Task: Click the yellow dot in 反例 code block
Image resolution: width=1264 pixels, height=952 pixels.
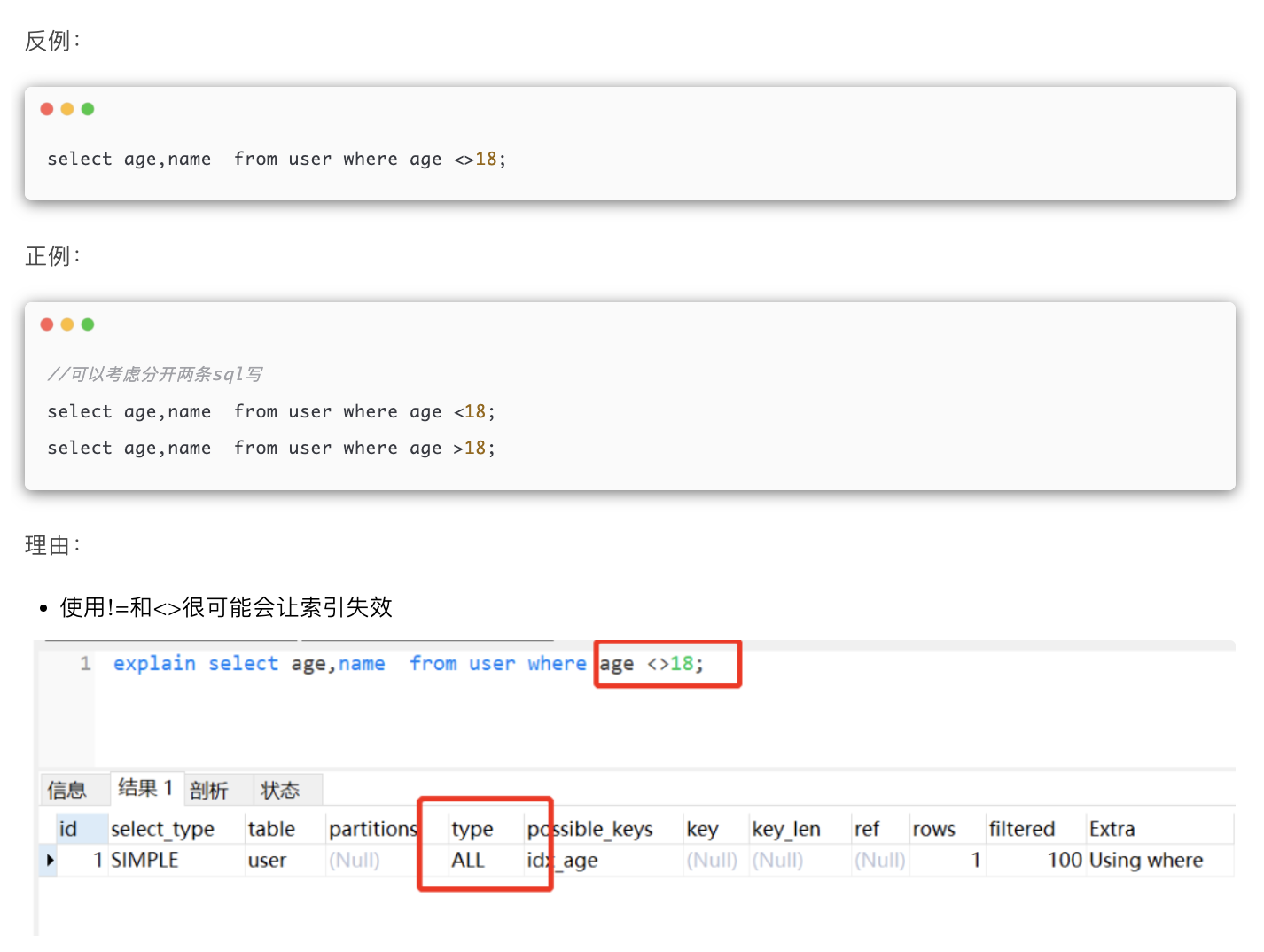Action: [67, 109]
